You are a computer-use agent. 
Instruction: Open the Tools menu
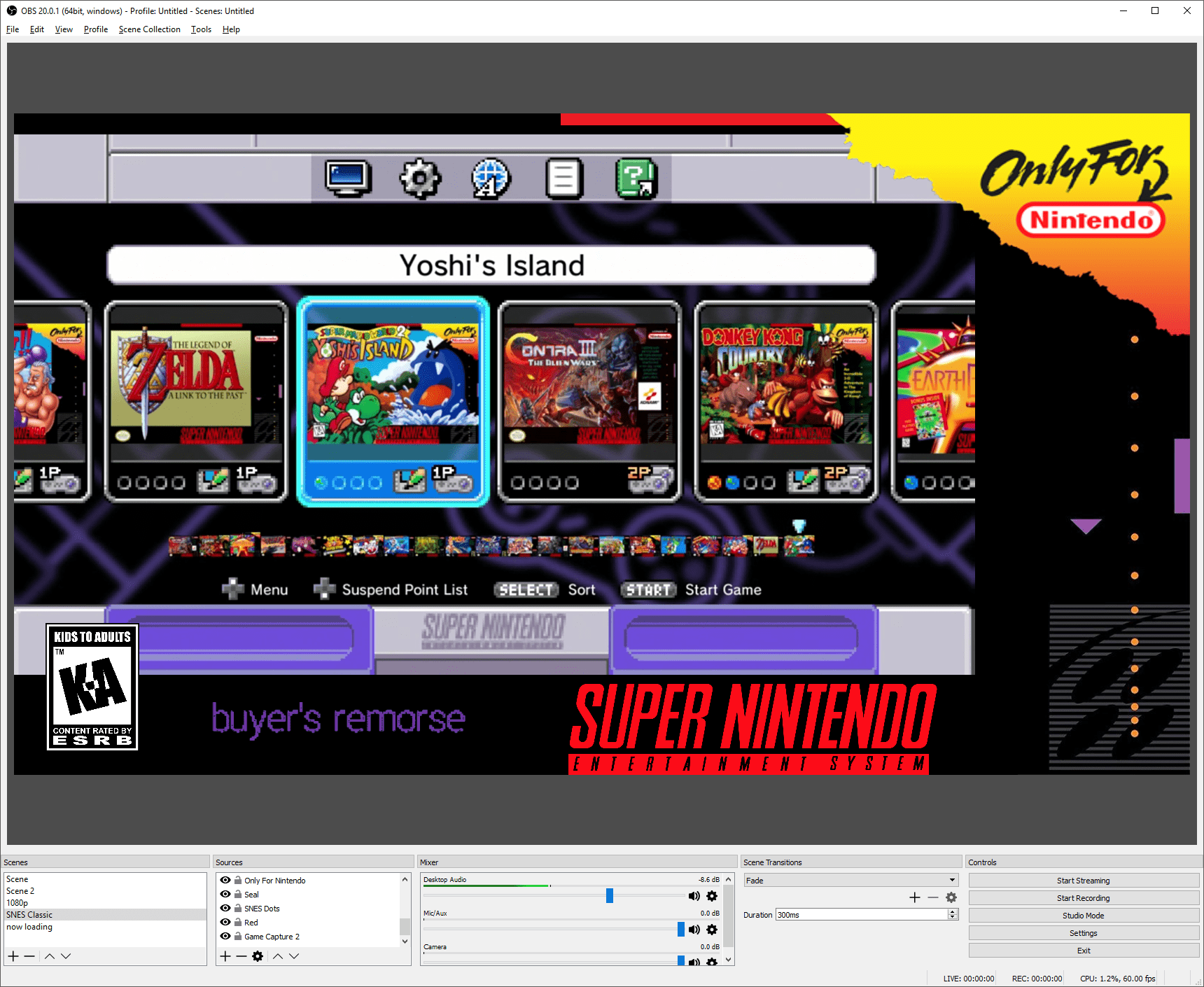coord(201,29)
